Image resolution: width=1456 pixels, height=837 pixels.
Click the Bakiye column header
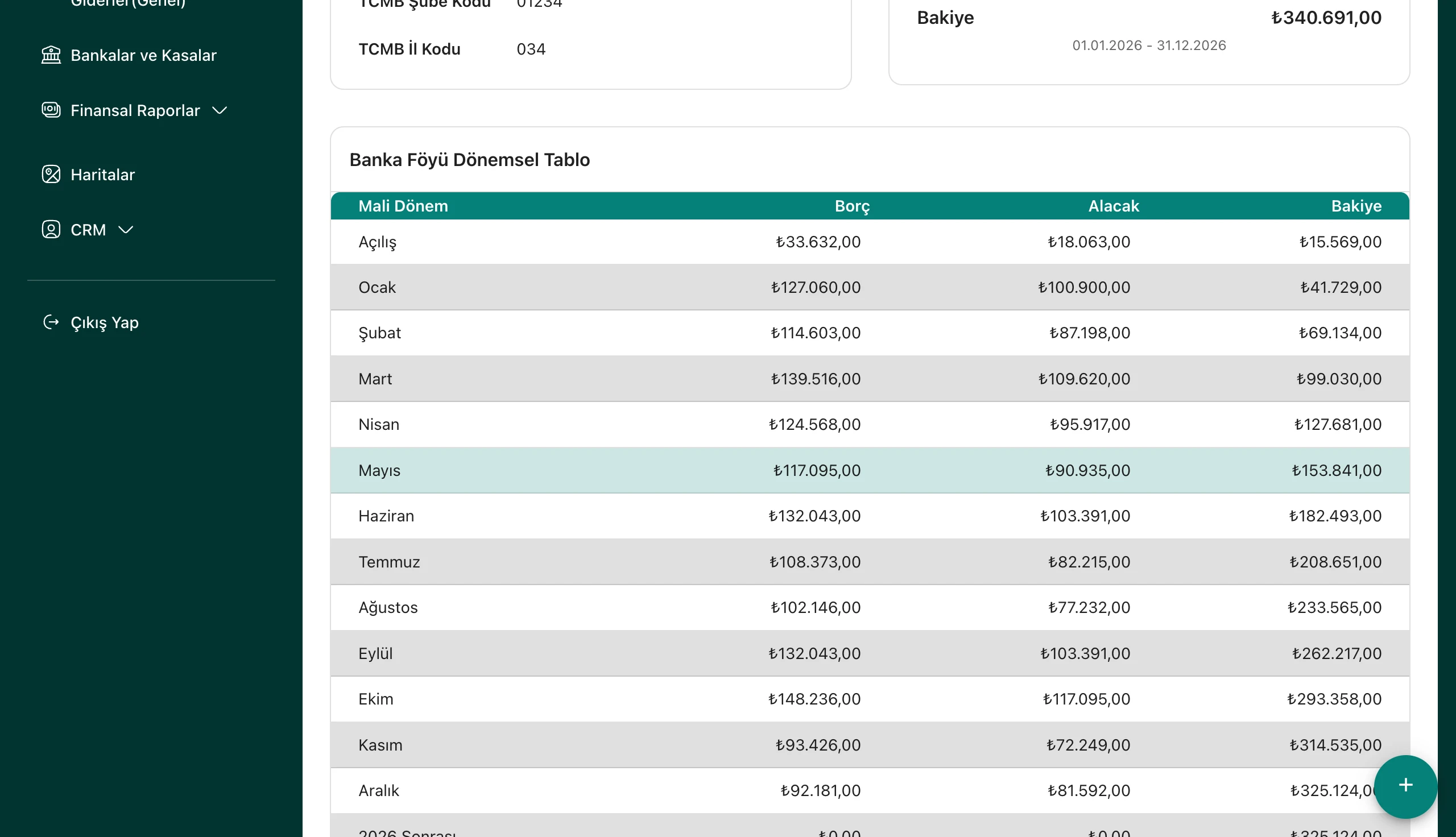[1355, 206]
